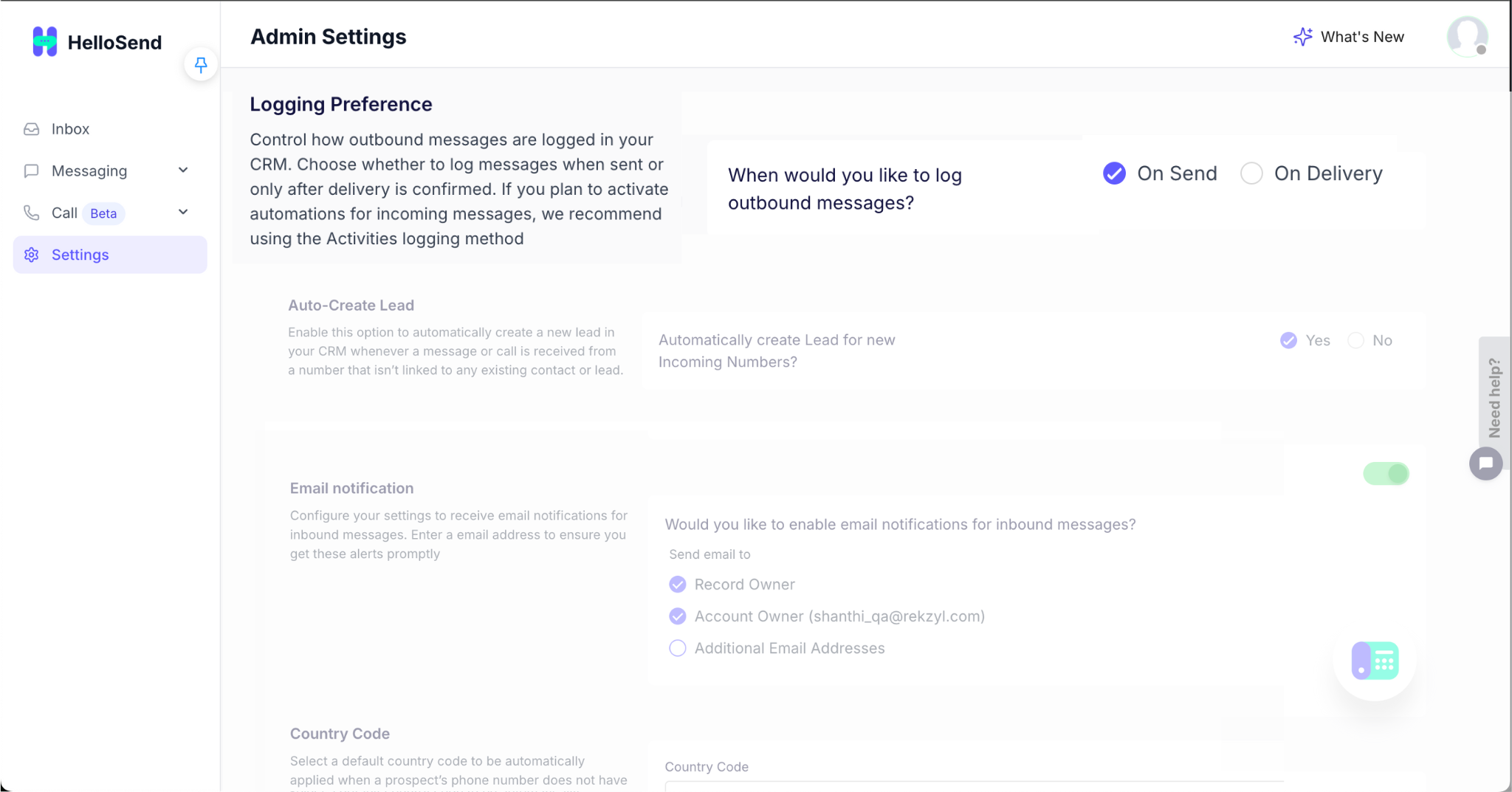This screenshot has width=1512, height=792.
Task: Select the On Delivery radio option
Action: (1251, 173)
